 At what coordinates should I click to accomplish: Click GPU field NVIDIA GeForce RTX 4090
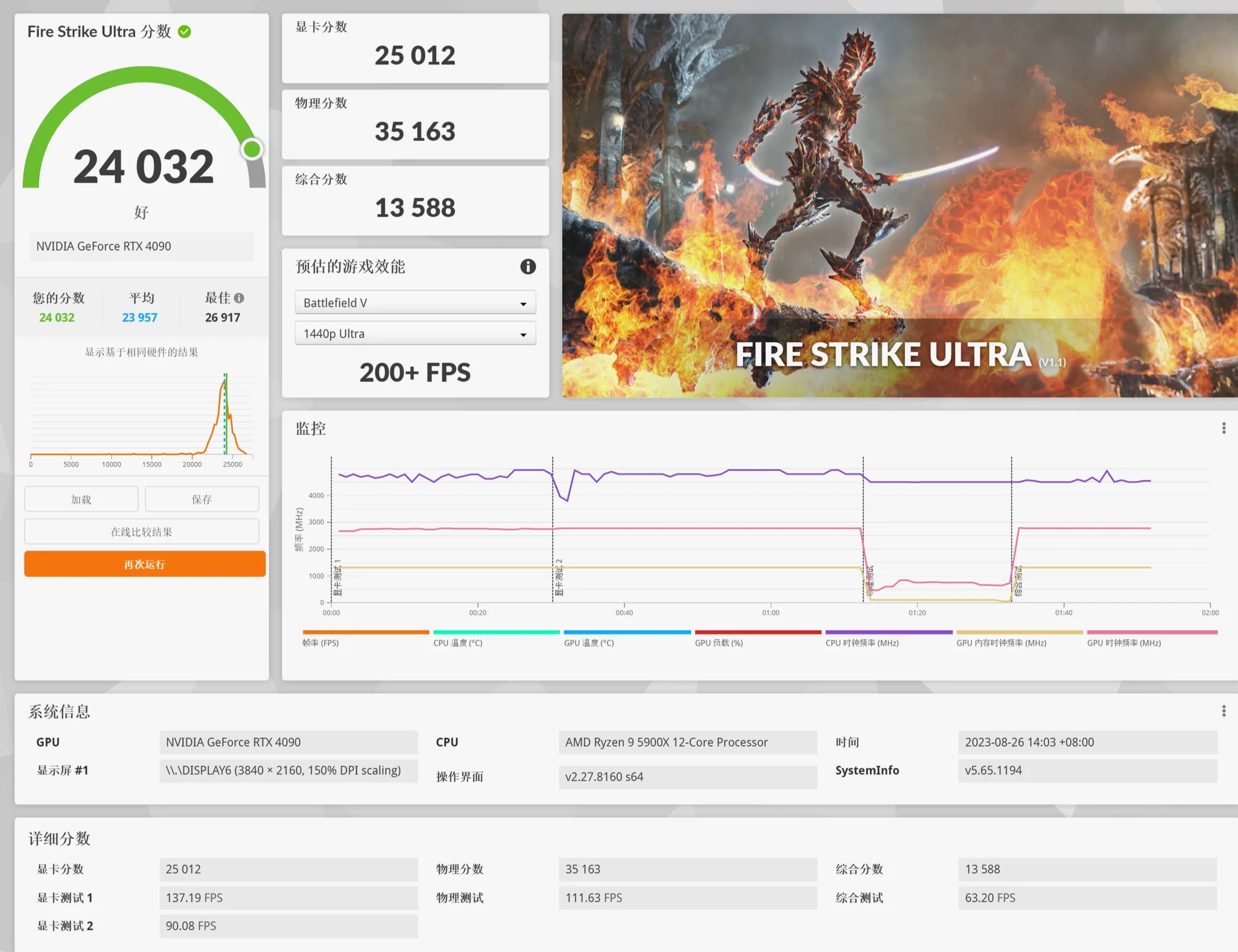[x=288, y=742]
